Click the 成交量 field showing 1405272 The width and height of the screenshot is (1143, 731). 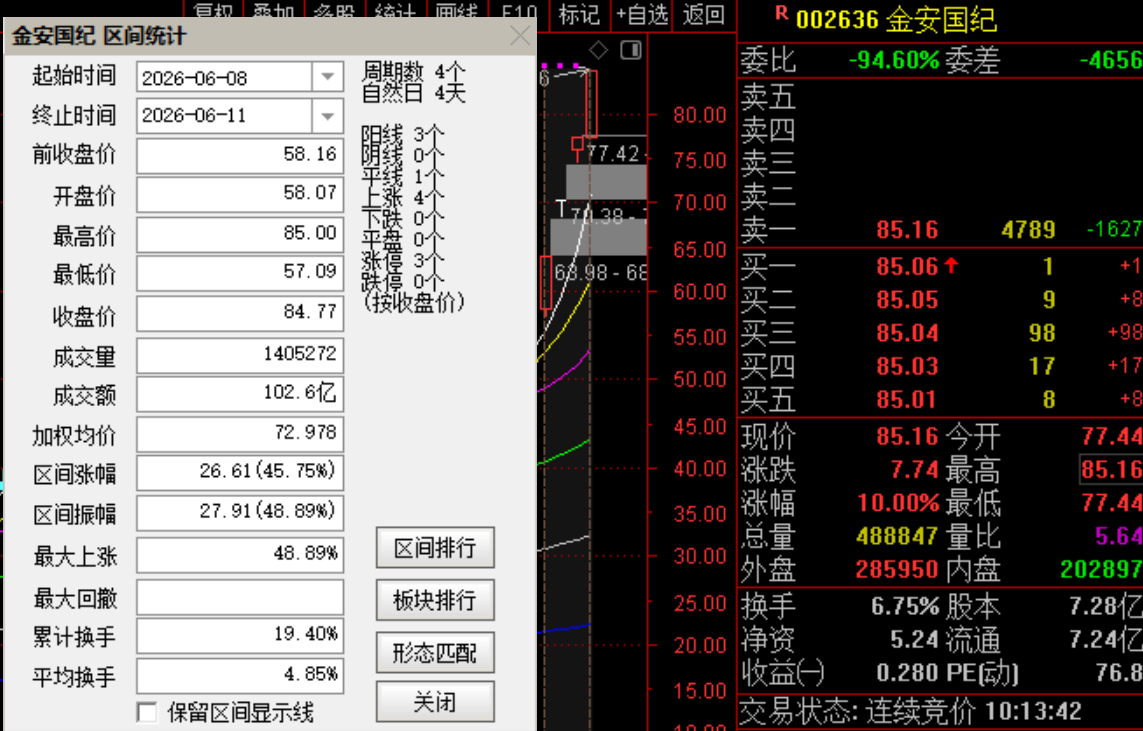(240, 354)
